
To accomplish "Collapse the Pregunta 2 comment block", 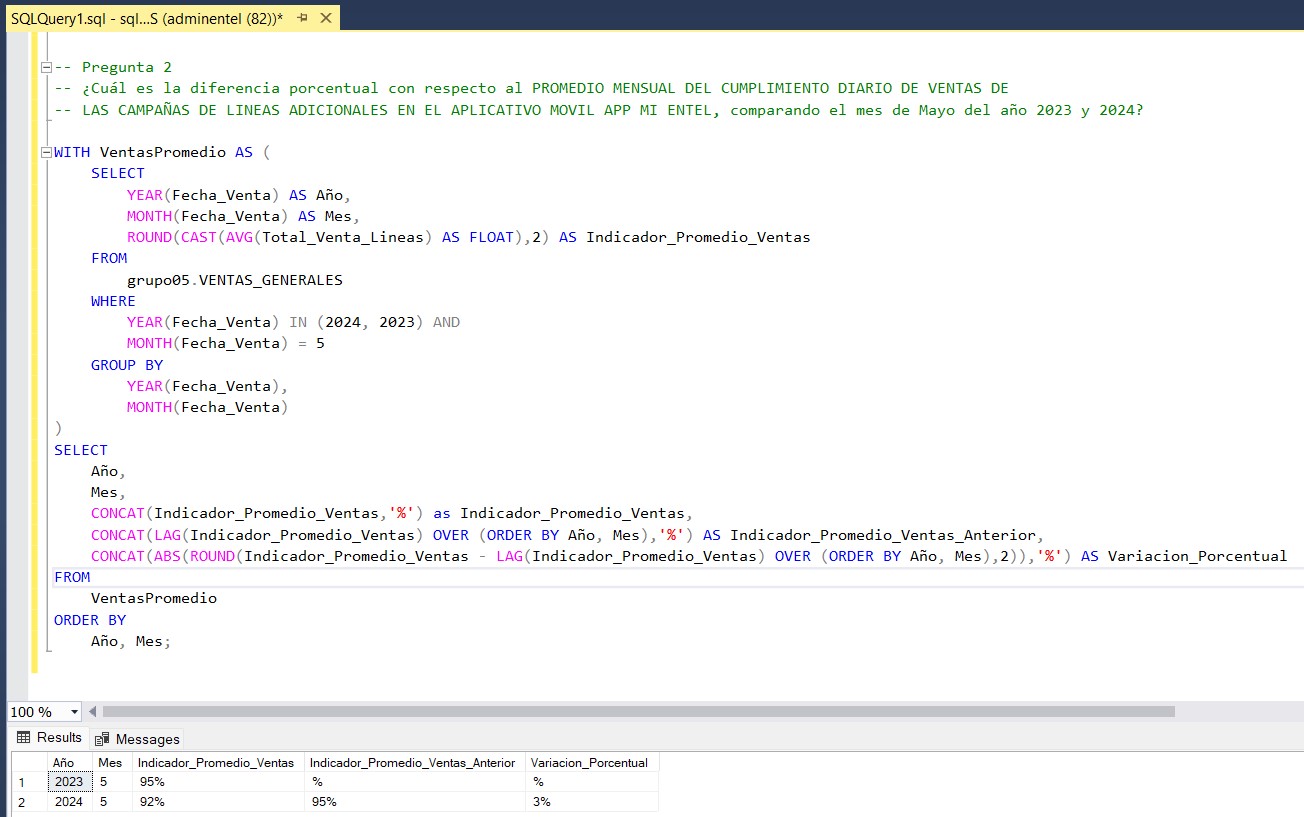I will tap(45, 67).
